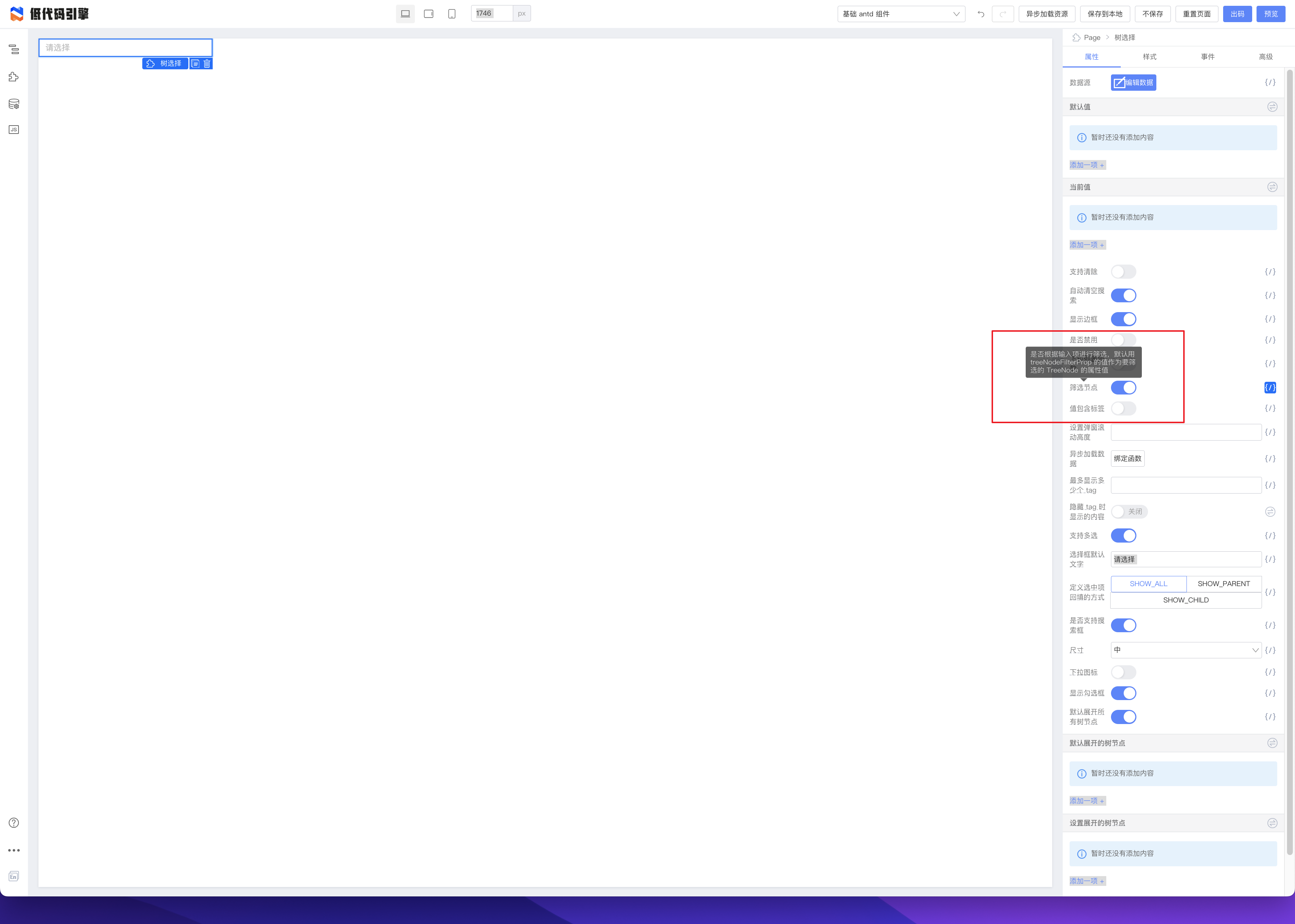Open the 基础 antd 组件 dropdown
The height and width of the screenshot is (924, 1295).
click(899, 14)
